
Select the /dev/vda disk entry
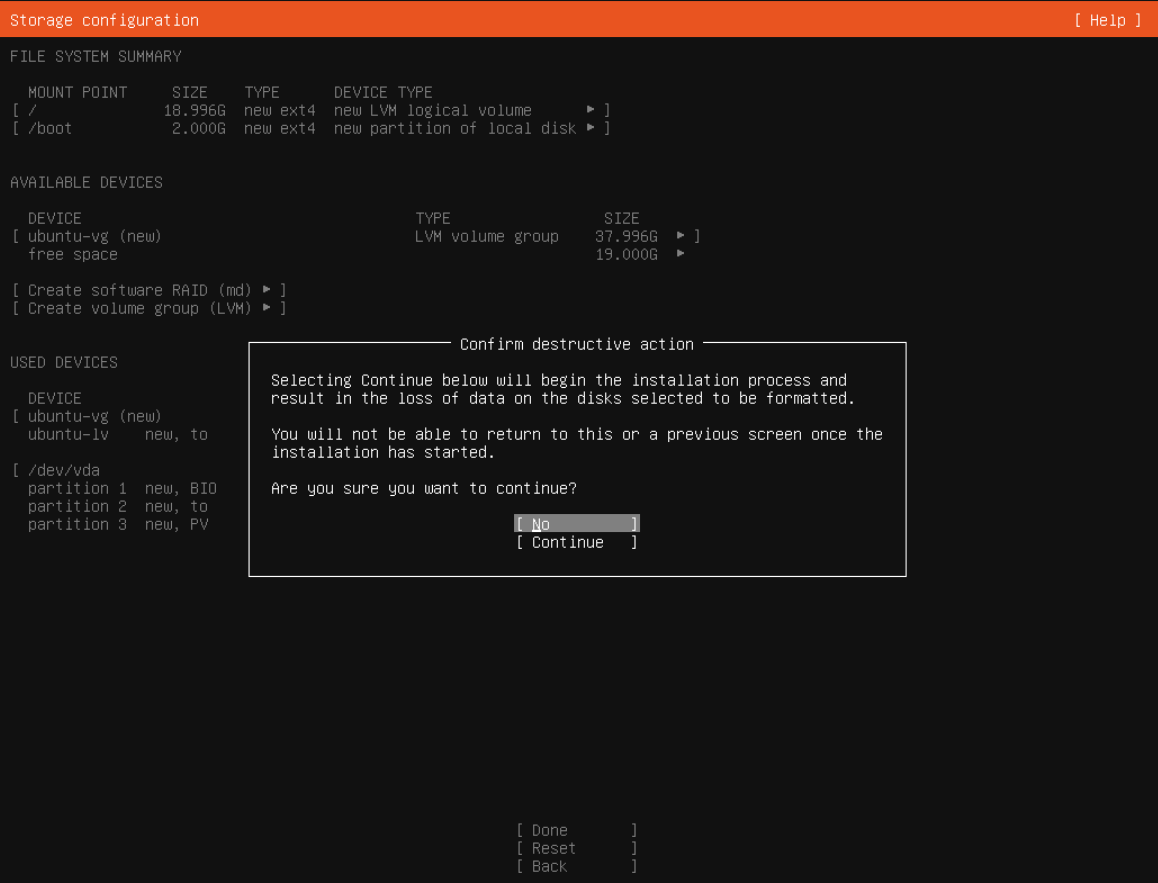[64, 470]
